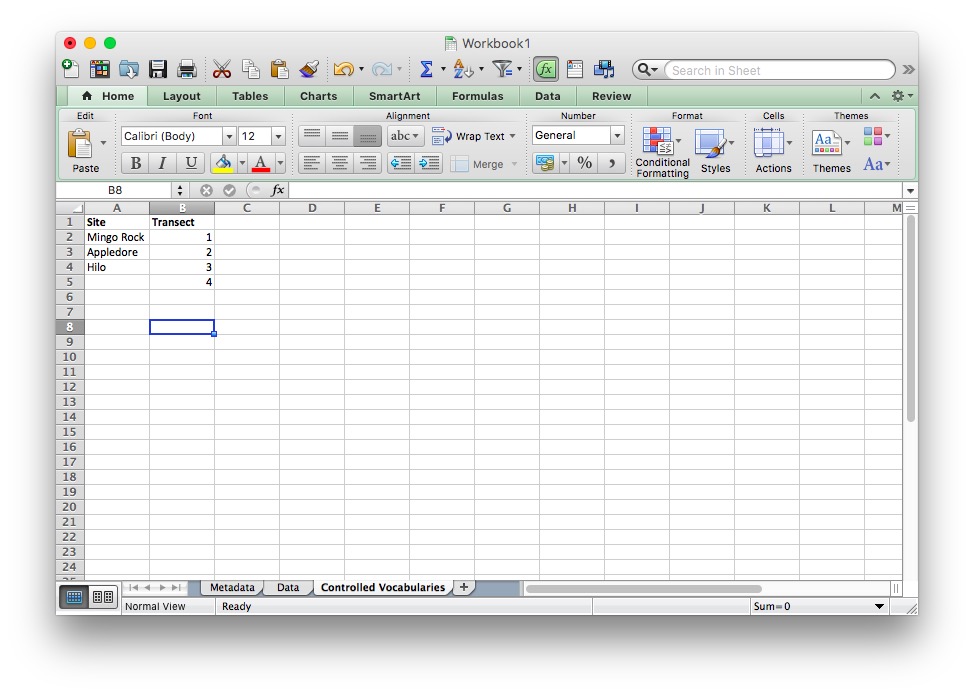Screen dimensions: 974x695
Task: Open the font size dropdown
Action: click(x=278, y=136)
